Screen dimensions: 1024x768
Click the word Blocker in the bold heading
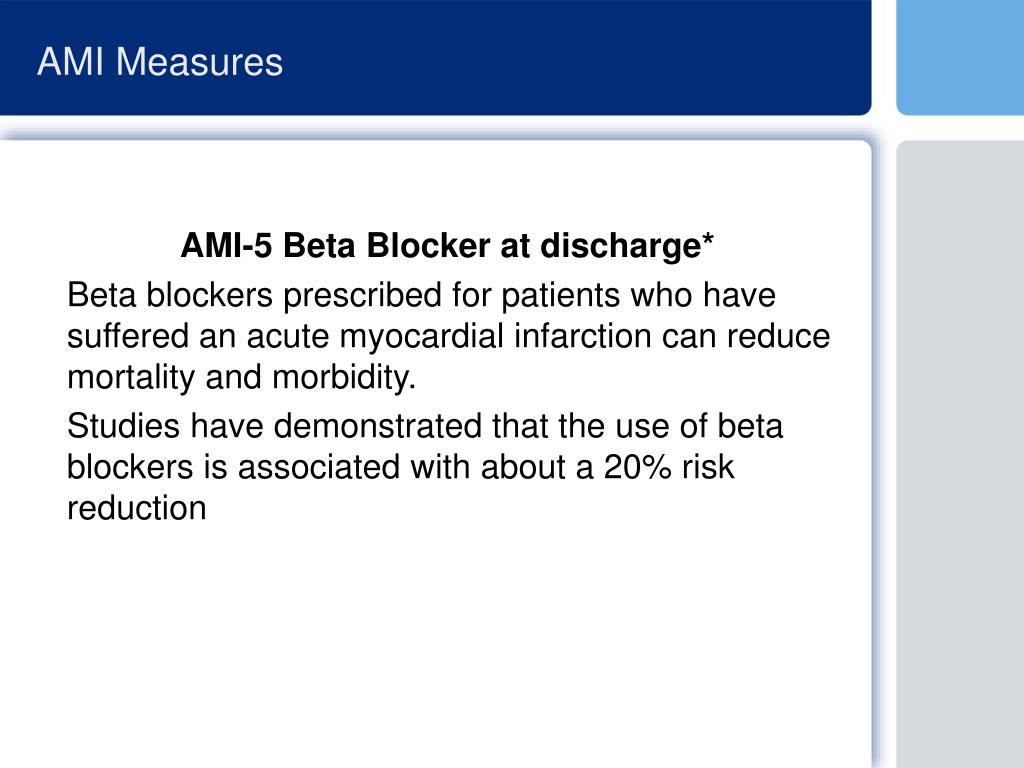coord(428,246)
